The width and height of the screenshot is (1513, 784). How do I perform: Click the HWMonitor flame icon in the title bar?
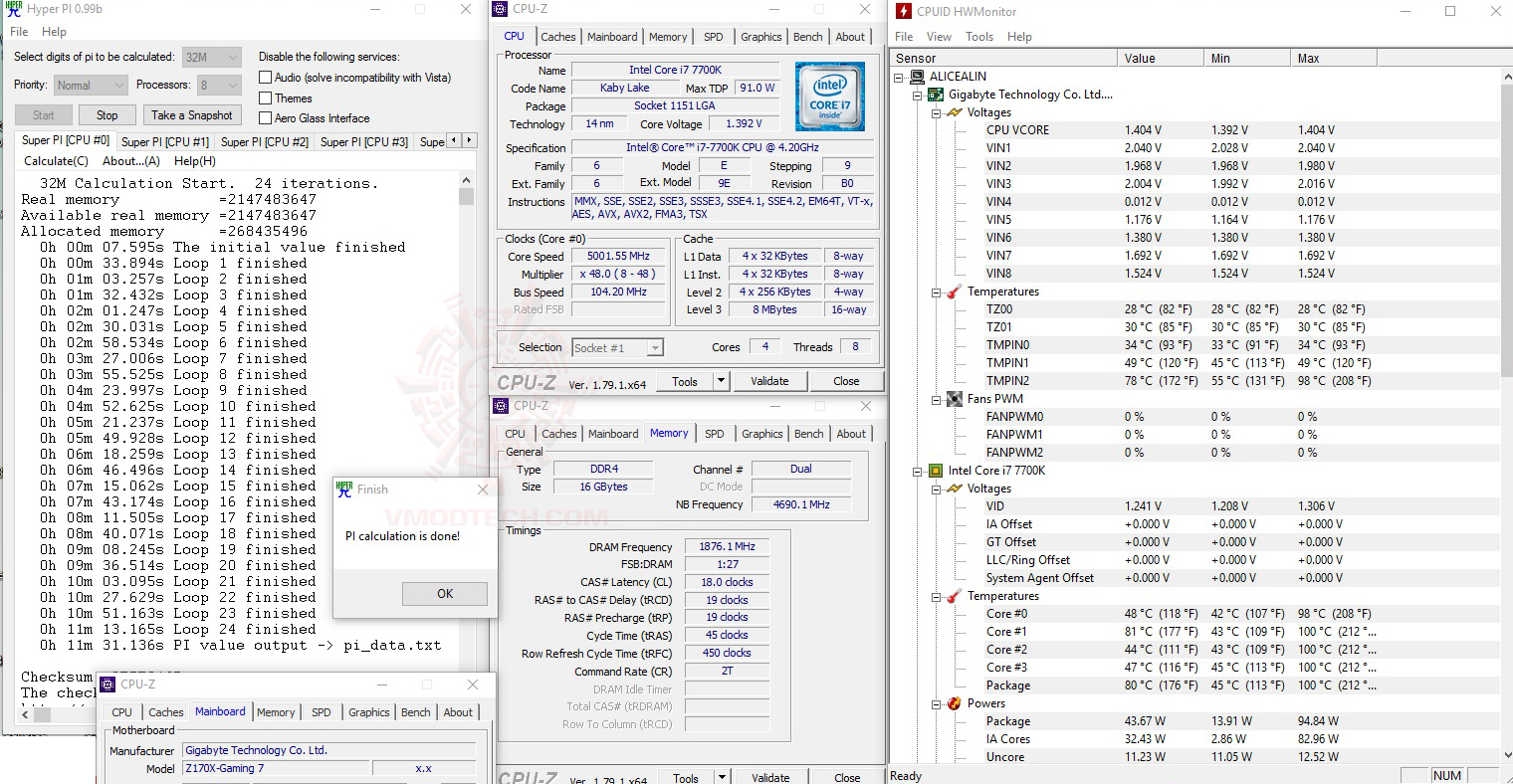point(903,11)
